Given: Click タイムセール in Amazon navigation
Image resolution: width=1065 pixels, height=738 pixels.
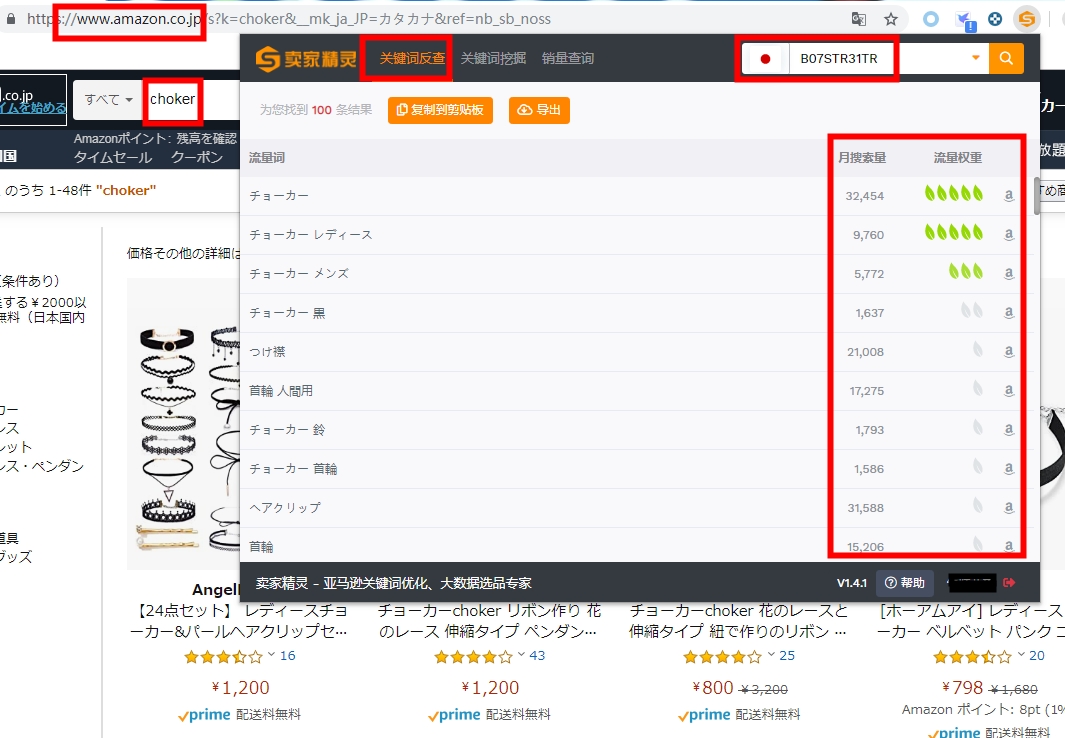Looking at the screenshot, I should (x=113, y=157).
